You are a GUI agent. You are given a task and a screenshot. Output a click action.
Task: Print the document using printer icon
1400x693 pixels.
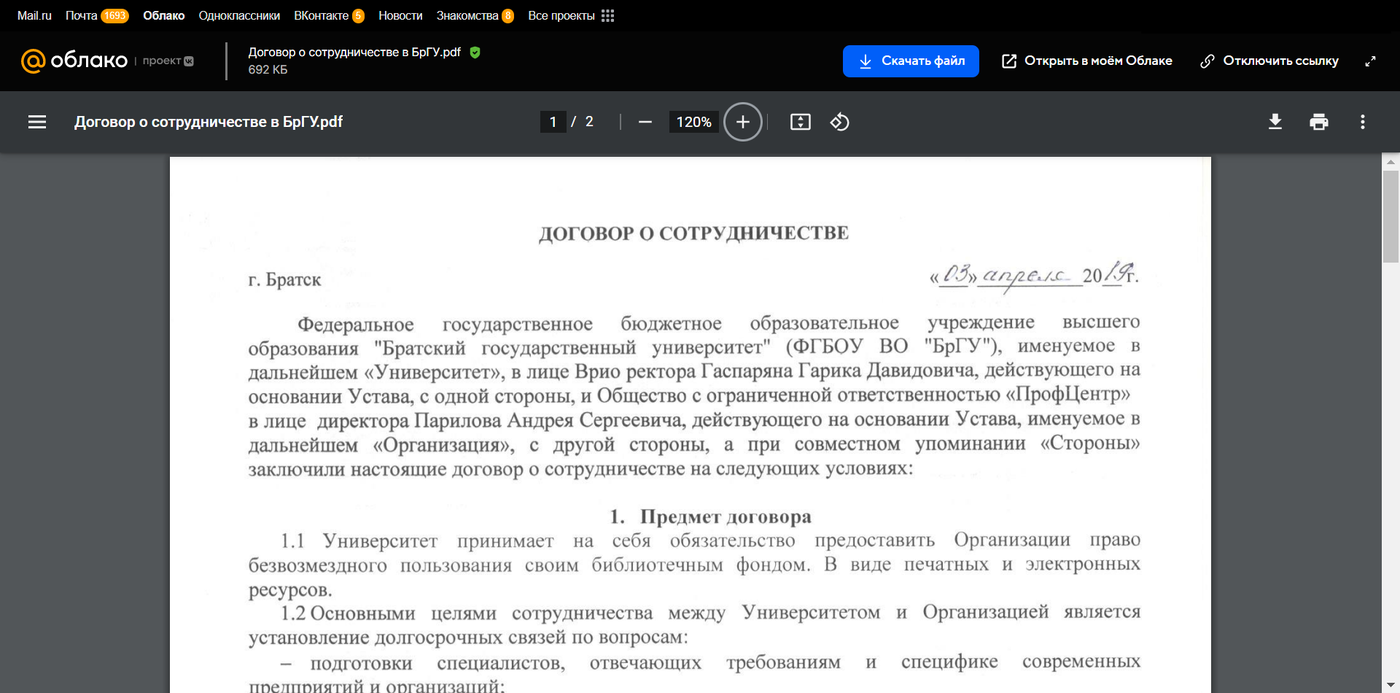tap(1319, 122)
